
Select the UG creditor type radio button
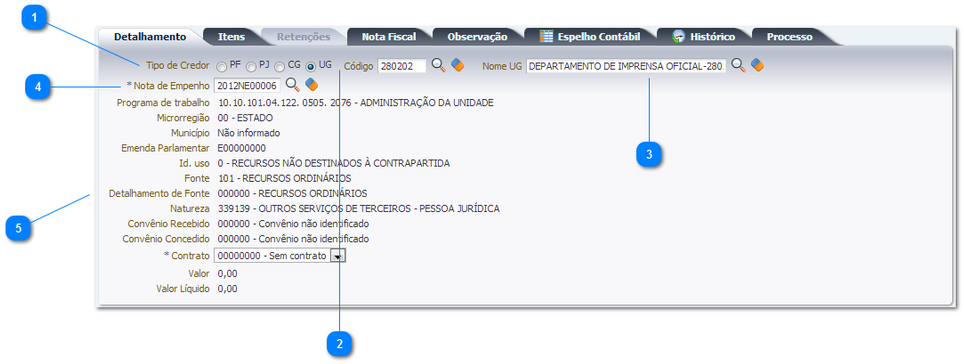pyautogui.click(x=310, y=66)
